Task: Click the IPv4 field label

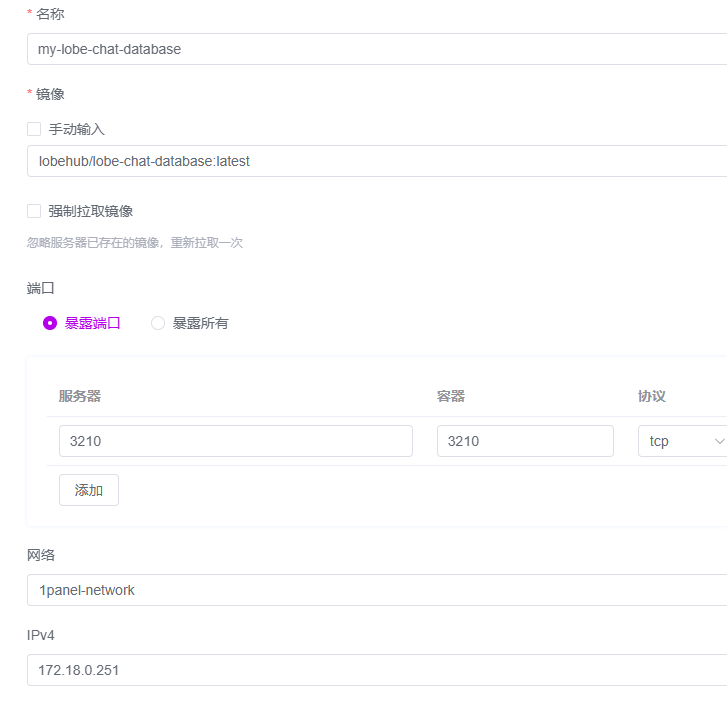Action: click(x=40, y=635)
